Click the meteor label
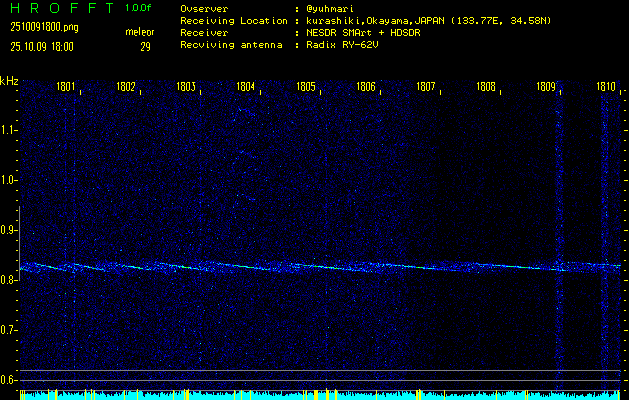This screenshot has height=400, width=629. [x=139, y=32]
